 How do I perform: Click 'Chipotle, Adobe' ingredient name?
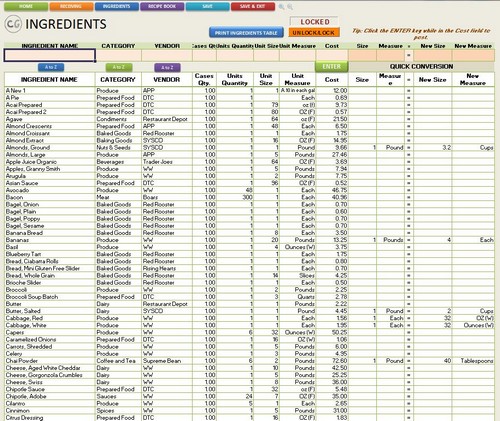coord(26,396)
